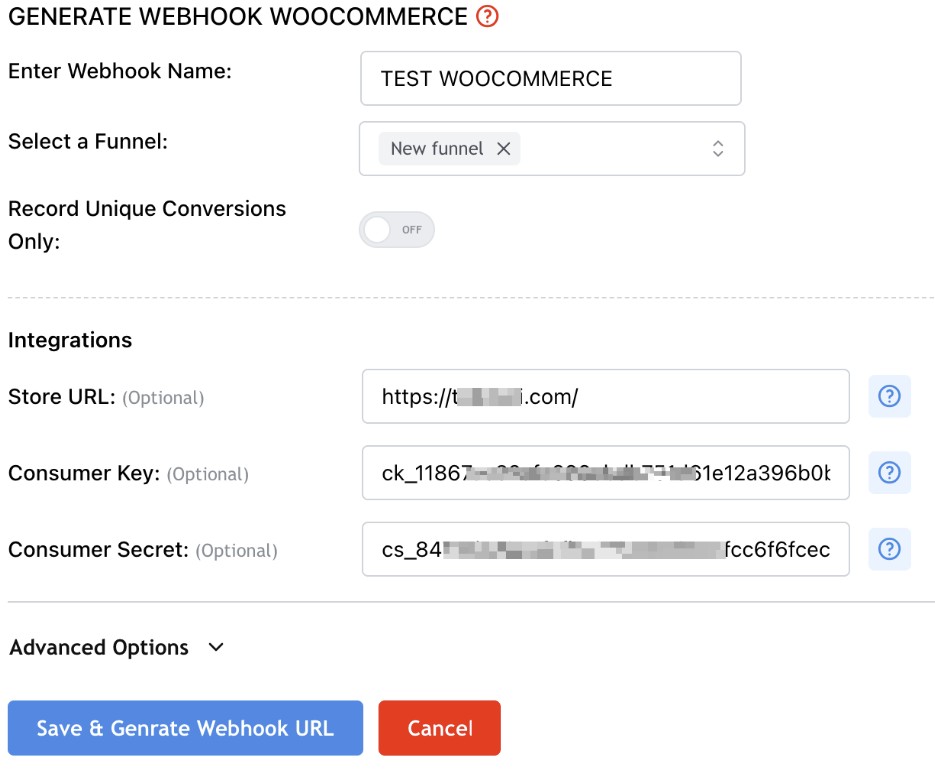Click inside the Consumer Key field
This screenshot has width=935, height=772.
[606, 472]
